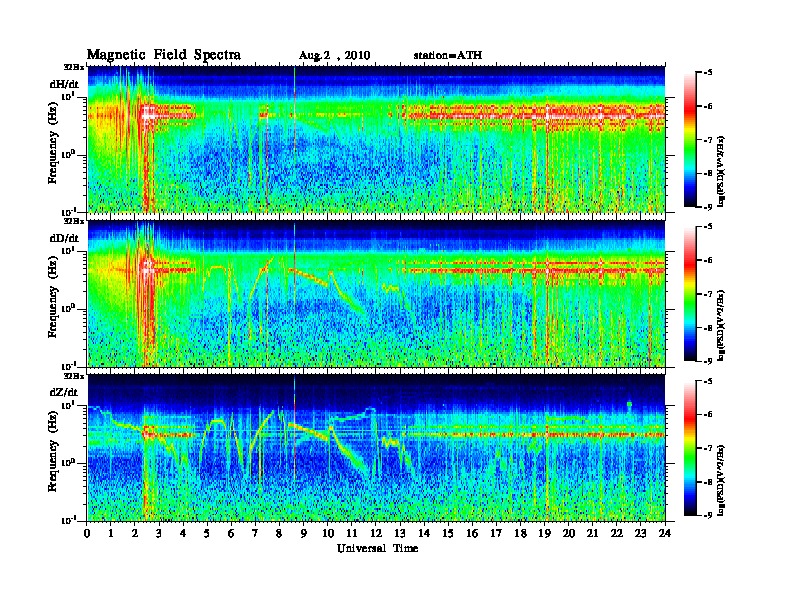
Task: Click hour 23 on the time axis
Action: [x=641, y=533]
